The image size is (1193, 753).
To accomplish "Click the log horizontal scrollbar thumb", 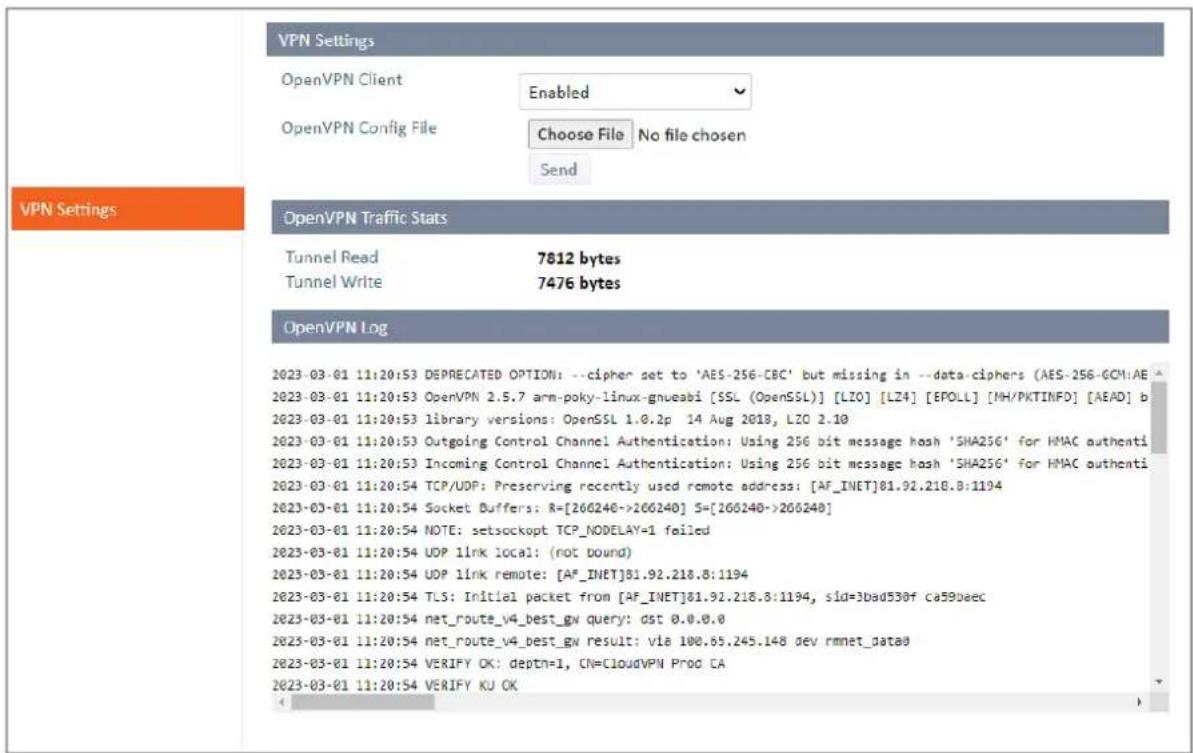I will click(363, 702).
